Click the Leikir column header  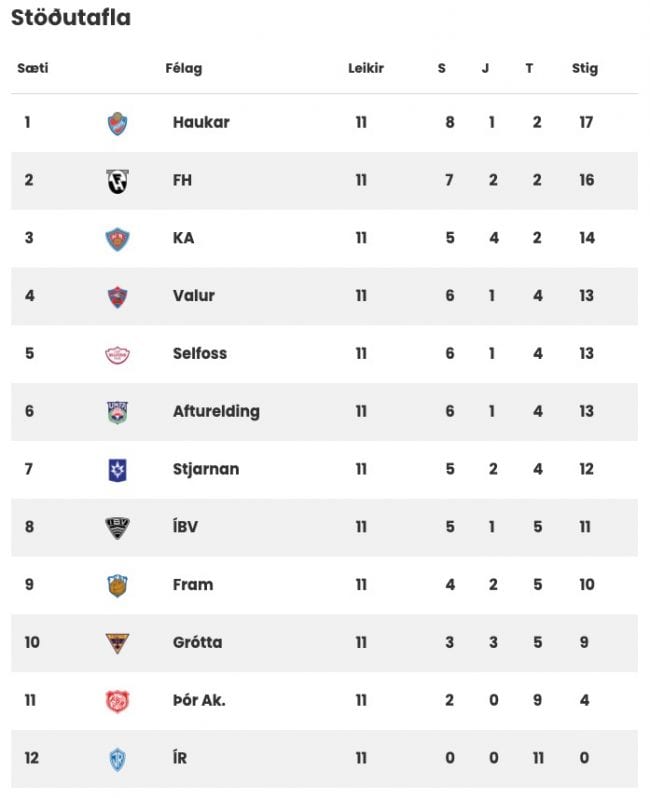(x=365, y=69)
